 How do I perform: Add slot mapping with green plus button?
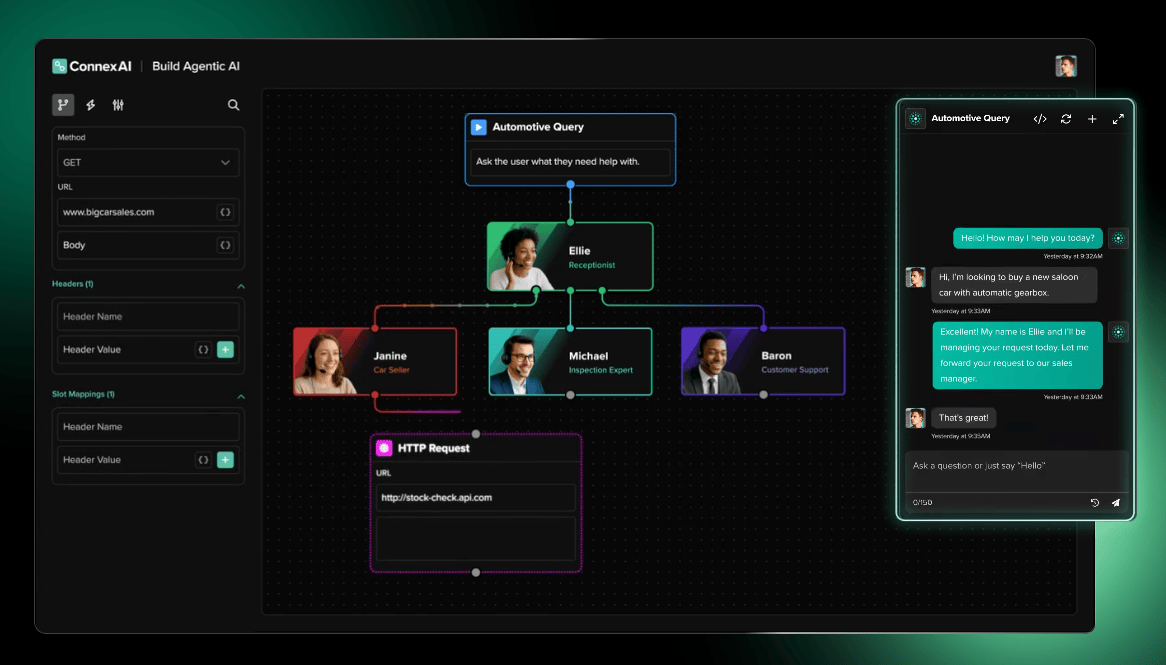click(225, 460)
